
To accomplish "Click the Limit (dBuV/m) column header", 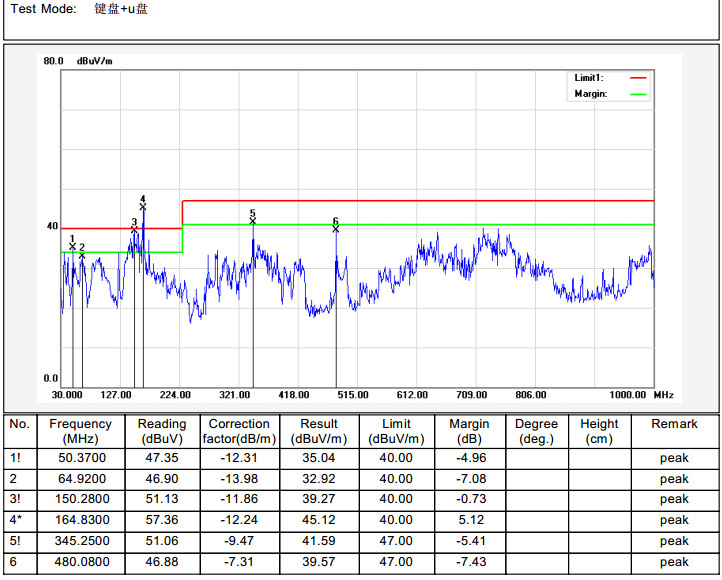I will [x=396, y=431].
